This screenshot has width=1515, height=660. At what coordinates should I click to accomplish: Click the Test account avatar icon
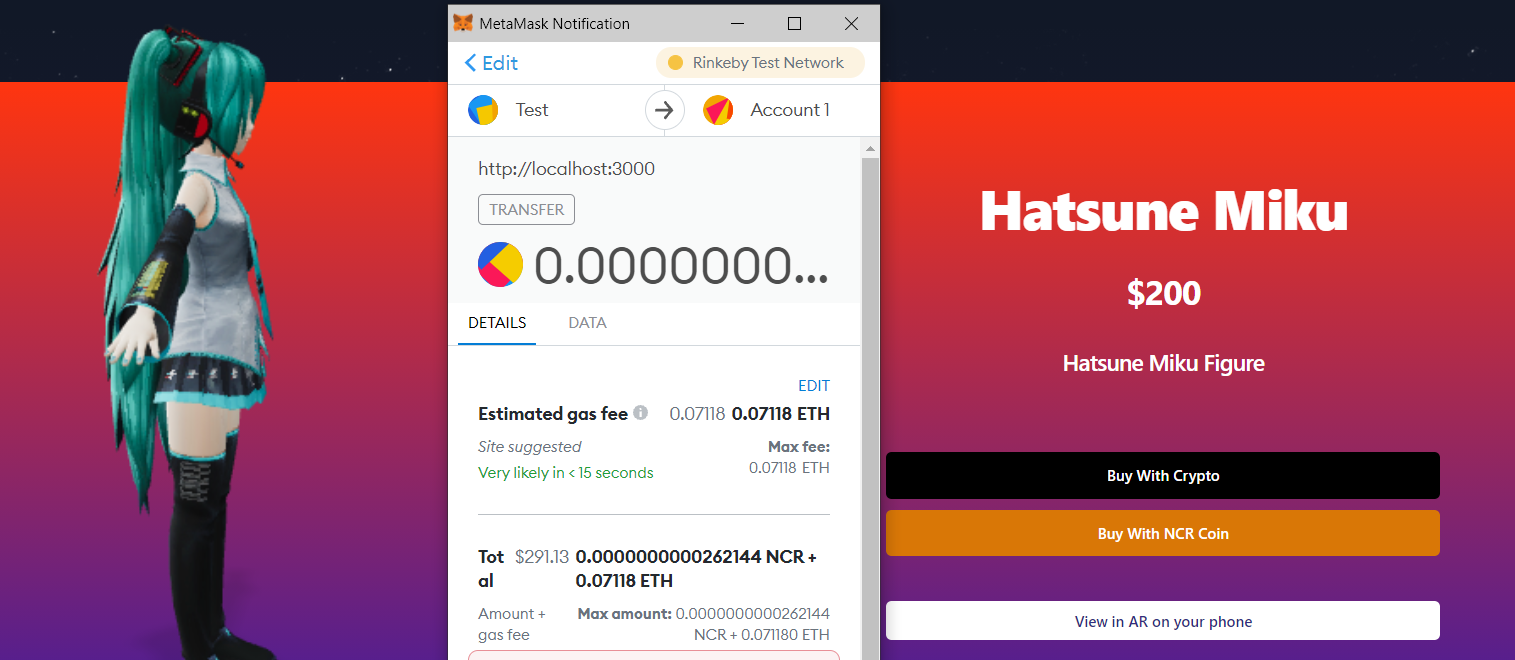(x=483, y=110)
